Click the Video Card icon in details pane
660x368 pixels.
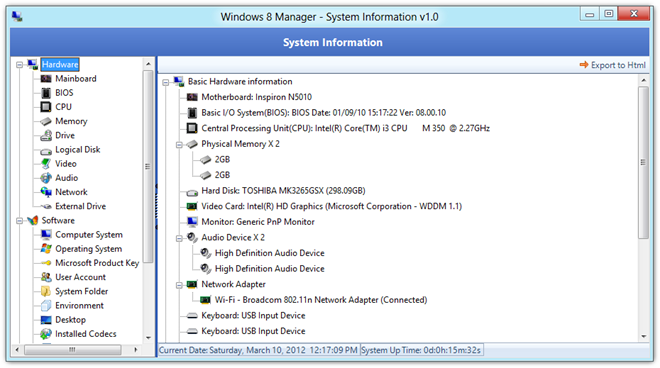click(192, 206)
